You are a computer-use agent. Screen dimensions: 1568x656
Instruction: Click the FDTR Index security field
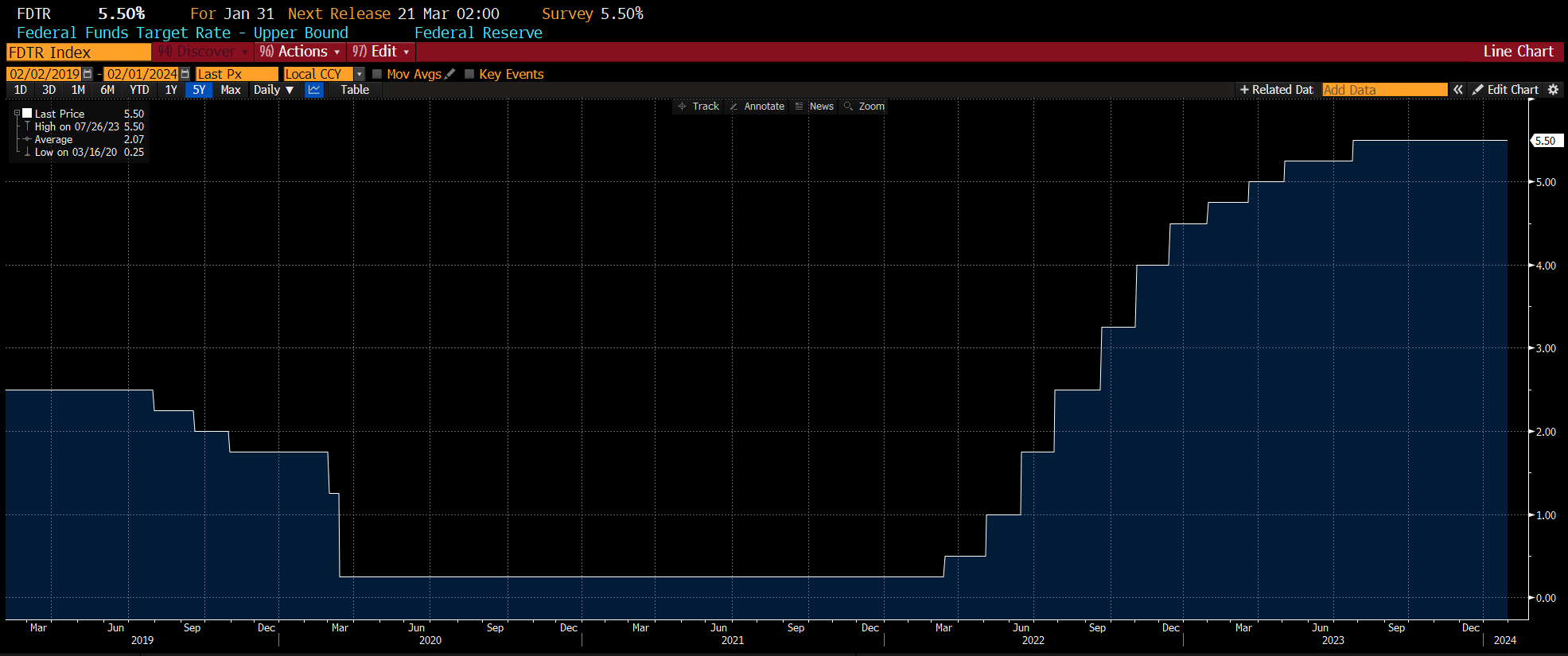pyautogui.click(x=79, y=52)
